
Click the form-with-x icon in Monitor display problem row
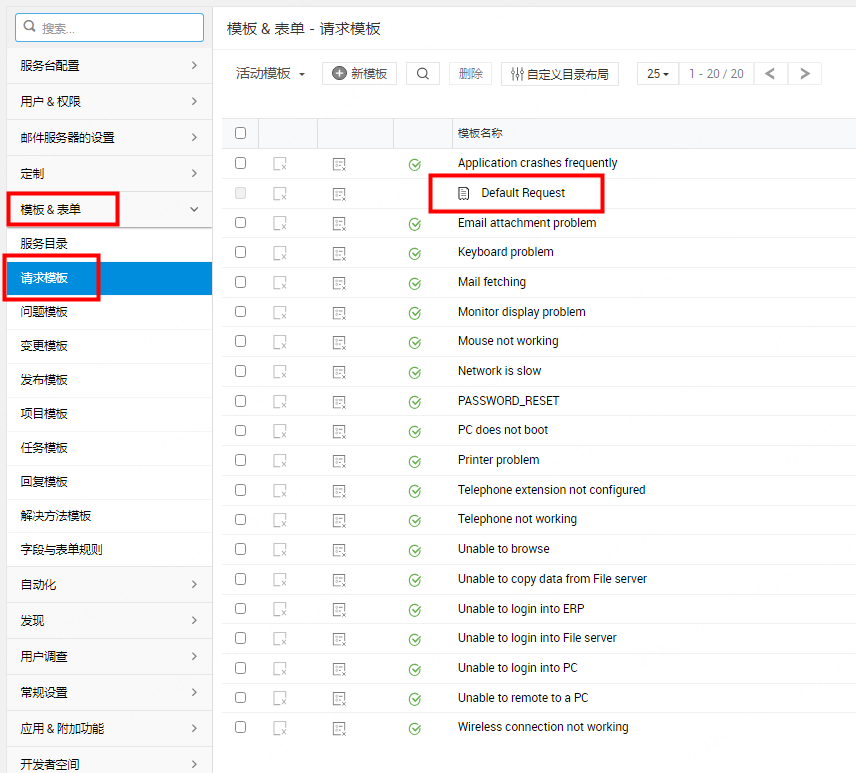click(339, 313)
